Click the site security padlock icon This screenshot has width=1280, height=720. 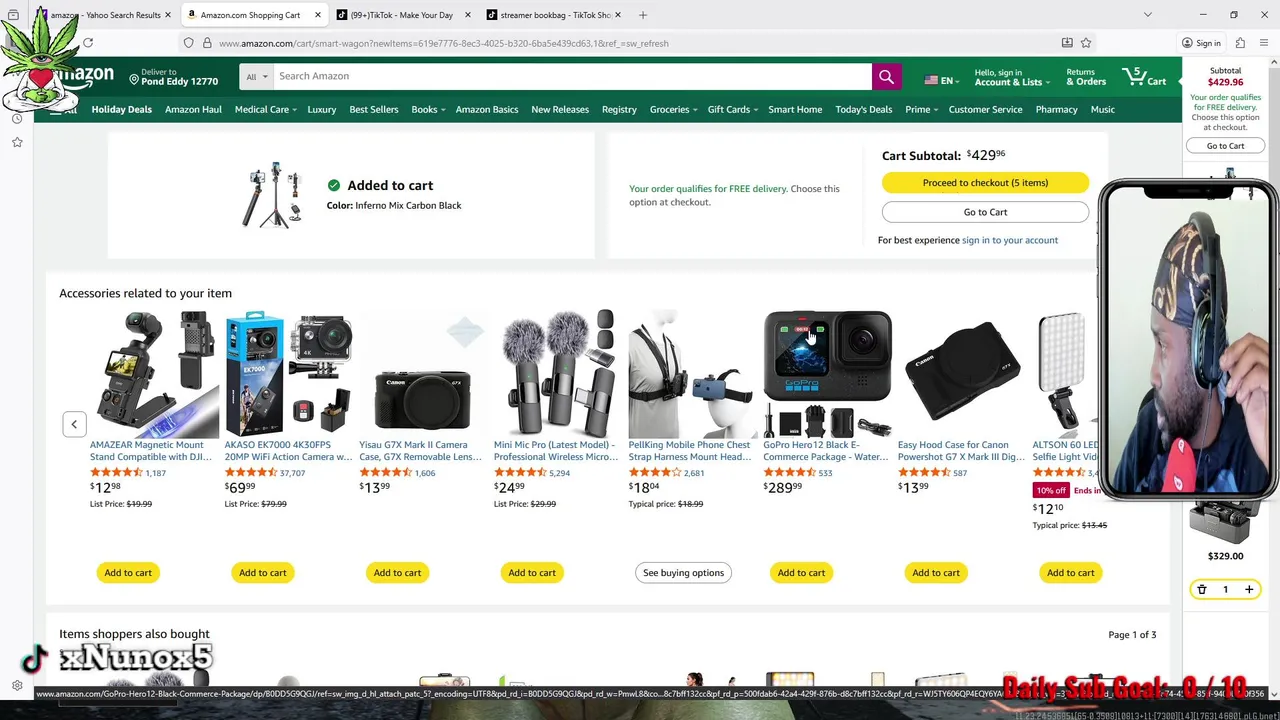point(207,43)
